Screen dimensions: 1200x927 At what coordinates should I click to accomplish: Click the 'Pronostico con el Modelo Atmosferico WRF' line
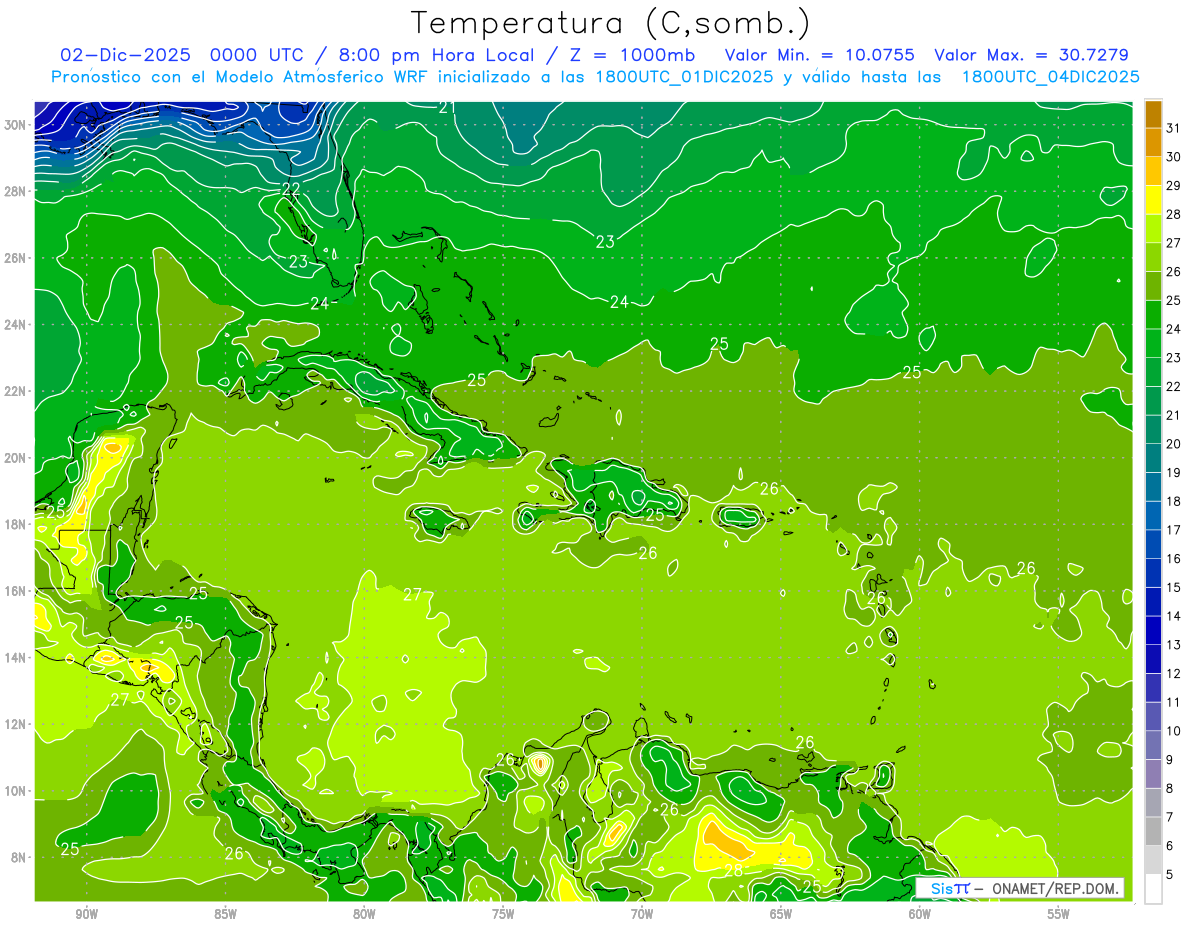tap(595, 77)
